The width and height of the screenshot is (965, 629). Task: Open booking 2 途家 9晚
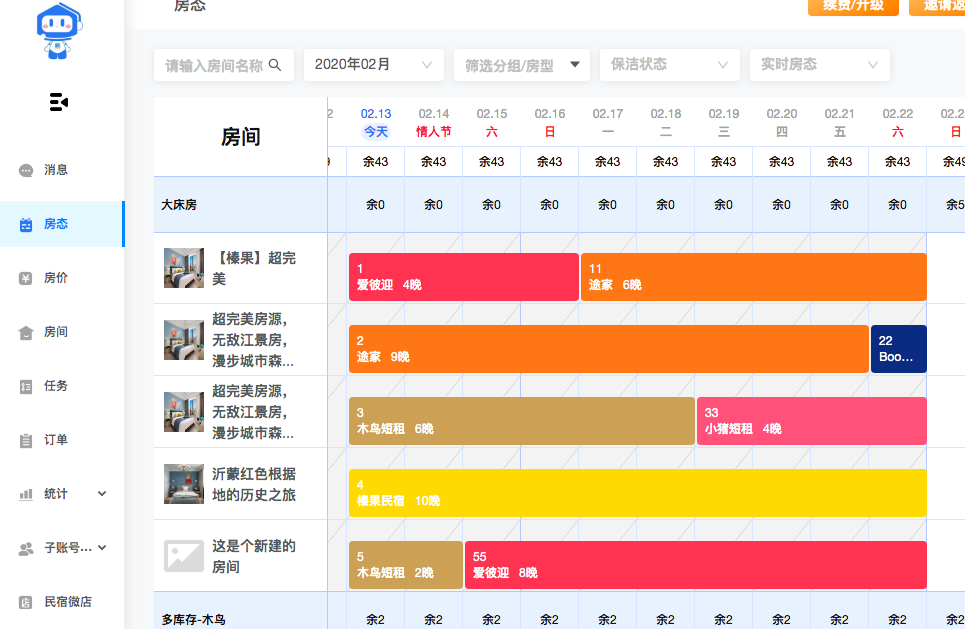tap(609, 349)
